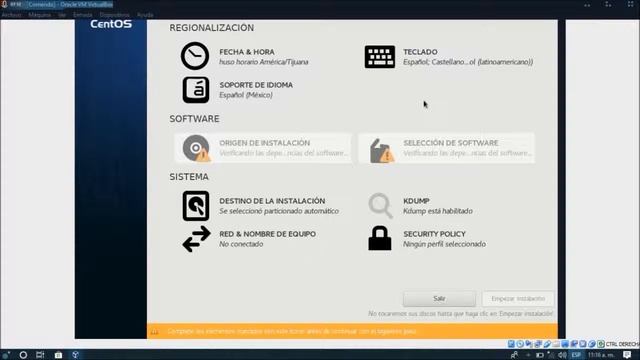Open the Máquina menu in VirtualBox

point(40,15)
